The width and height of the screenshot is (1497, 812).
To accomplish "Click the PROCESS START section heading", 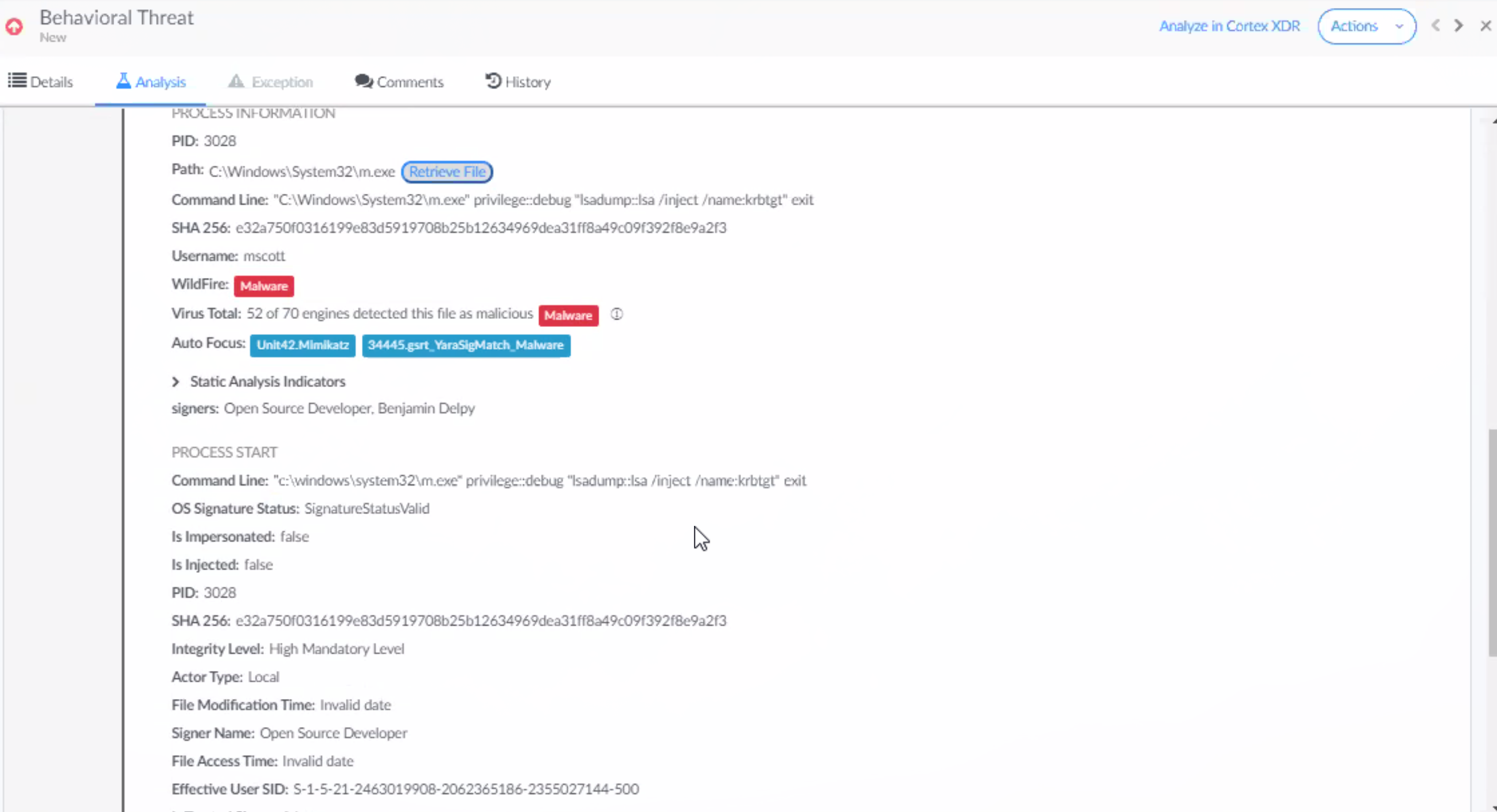I will tap(224, 452).
